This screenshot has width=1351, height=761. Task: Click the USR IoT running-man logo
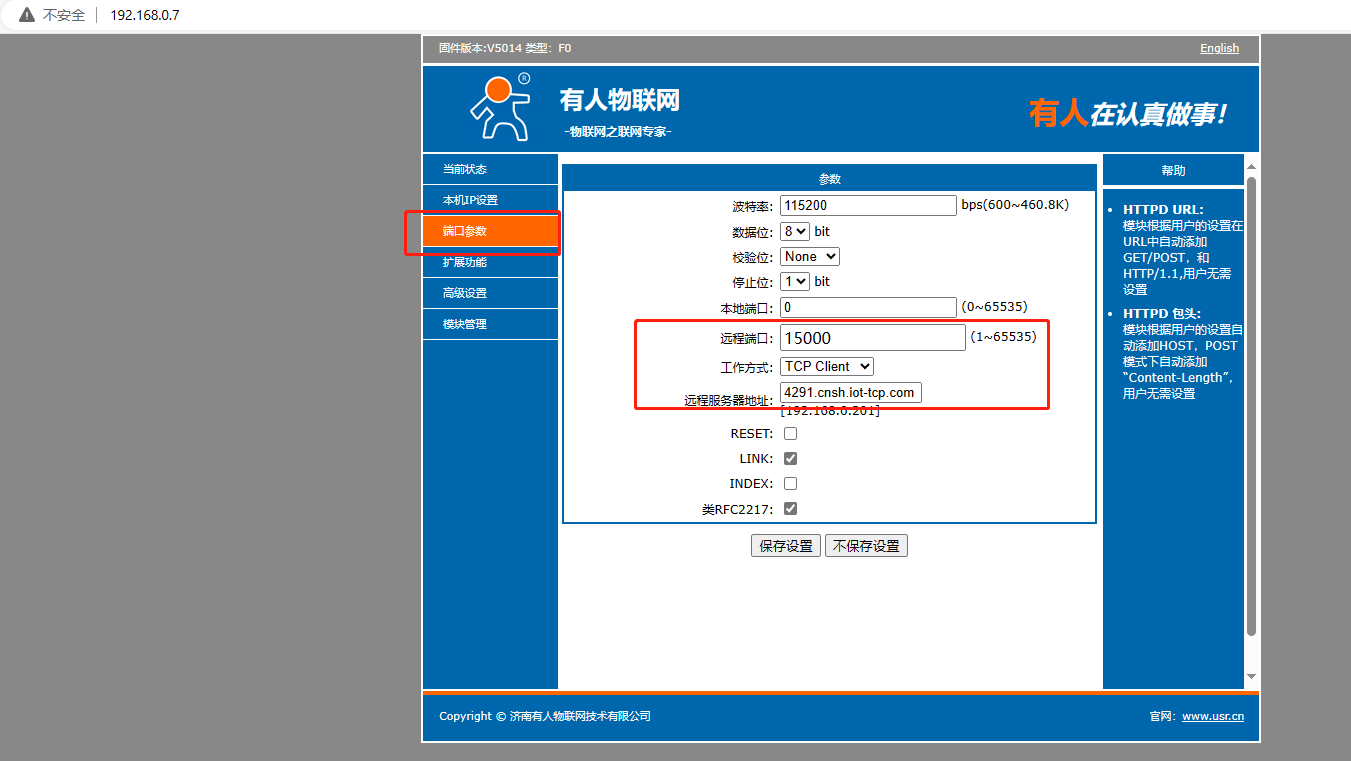(x=500, y=106)
